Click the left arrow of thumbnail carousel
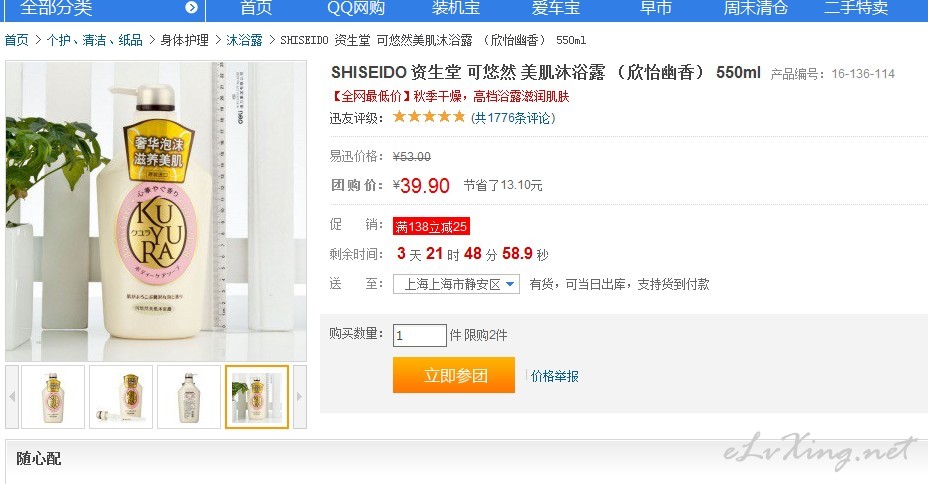The image size is (928, 484). (12, 396)
